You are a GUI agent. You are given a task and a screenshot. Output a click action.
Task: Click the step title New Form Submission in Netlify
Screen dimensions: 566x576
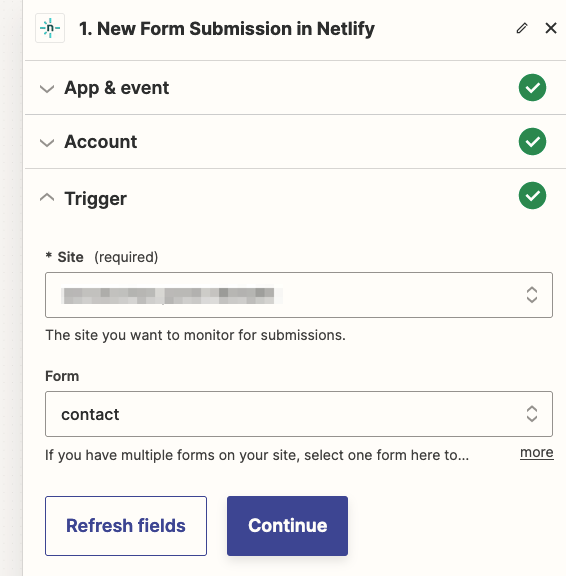pyautogui.click(x=227, y=29)
